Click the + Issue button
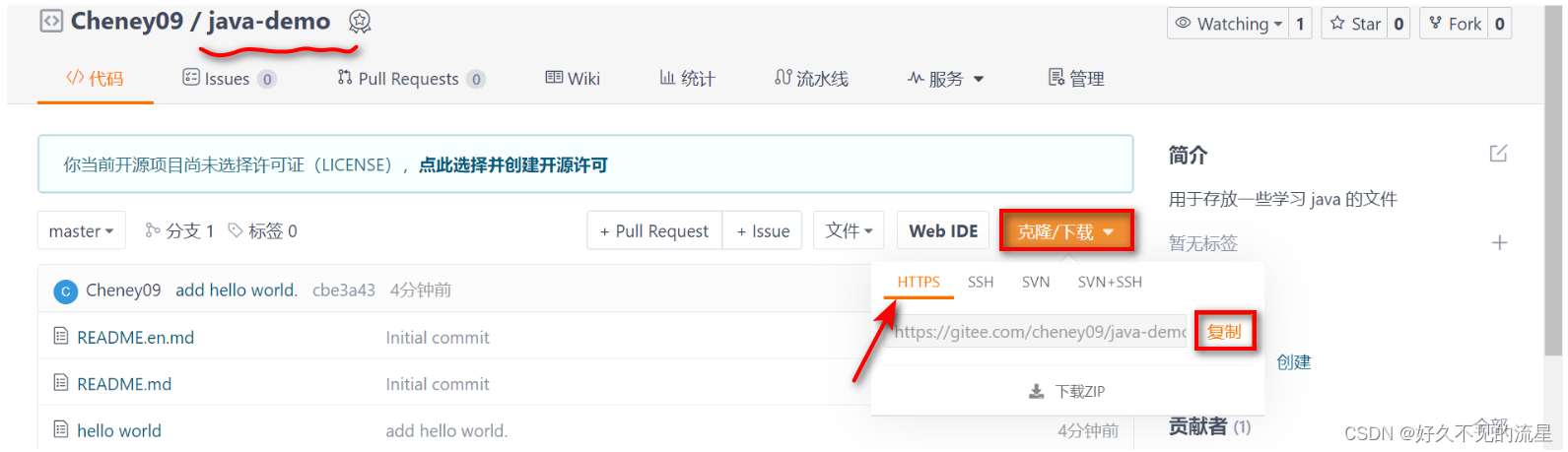Screen dimensions: 1568x452 click(x=763, y=230)
